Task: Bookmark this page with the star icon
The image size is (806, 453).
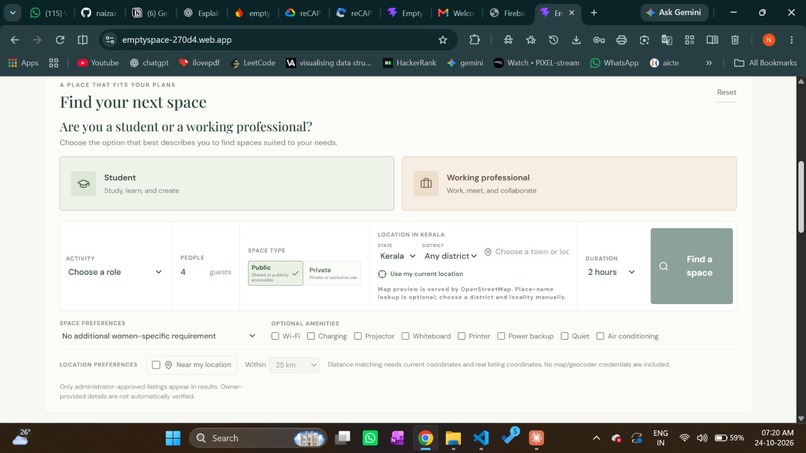Action: (x=443, y=40)
